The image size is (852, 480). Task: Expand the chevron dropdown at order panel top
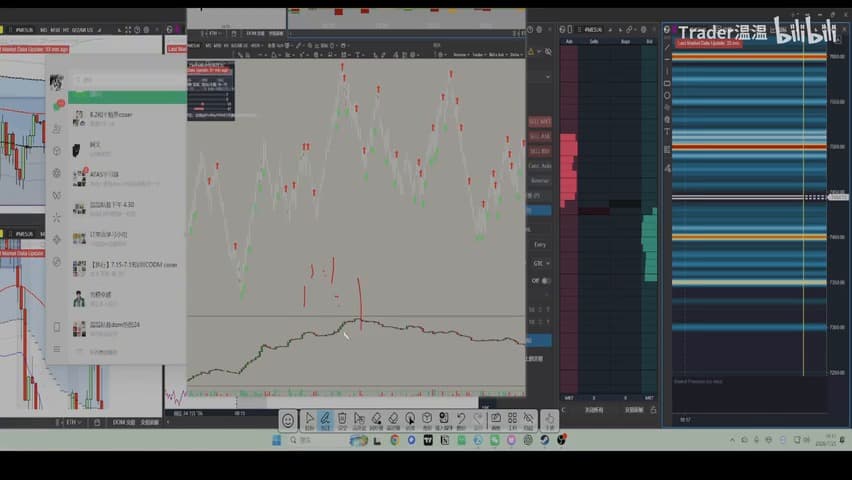(x=547, y=77)
